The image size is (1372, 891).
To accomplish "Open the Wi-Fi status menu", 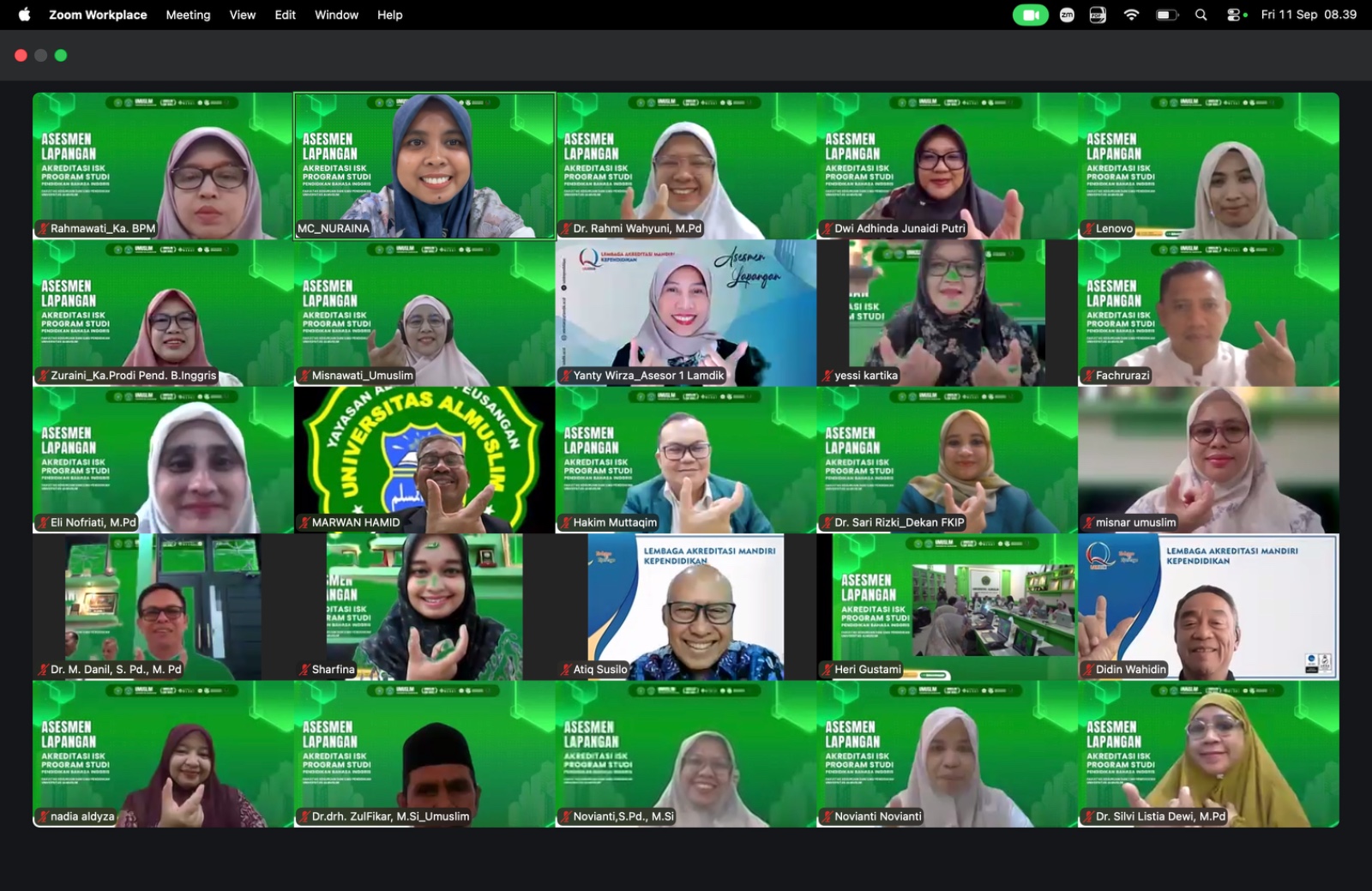I will [x=1131, y=15].
